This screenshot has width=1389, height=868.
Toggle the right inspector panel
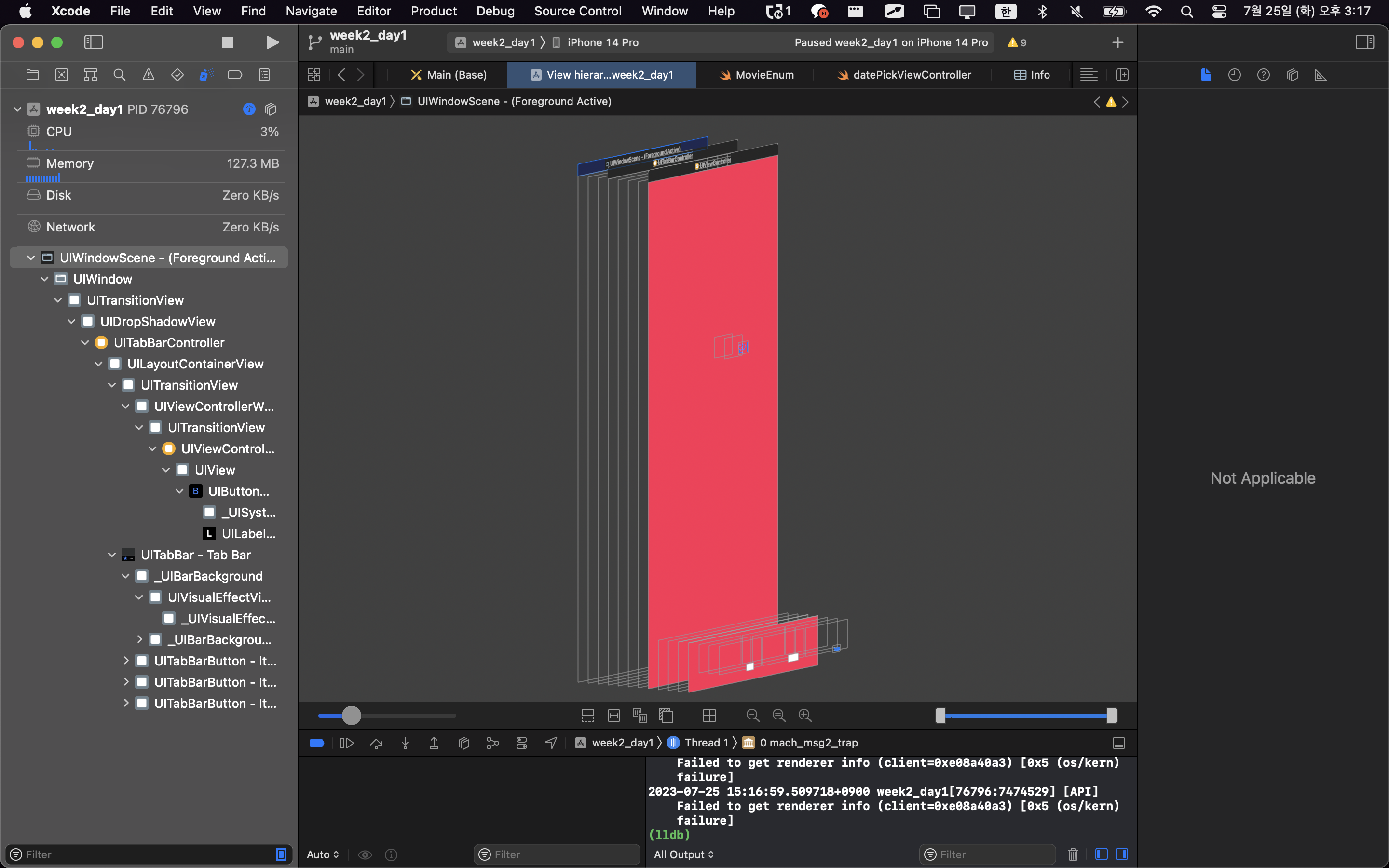click(x=1364, y=42)
